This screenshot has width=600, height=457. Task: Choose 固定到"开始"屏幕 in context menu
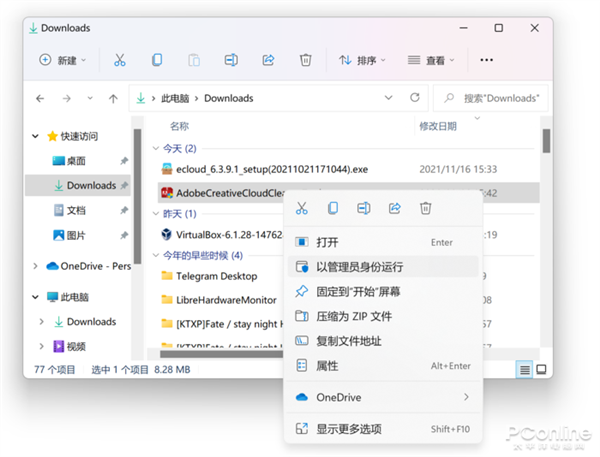(383, 292)
